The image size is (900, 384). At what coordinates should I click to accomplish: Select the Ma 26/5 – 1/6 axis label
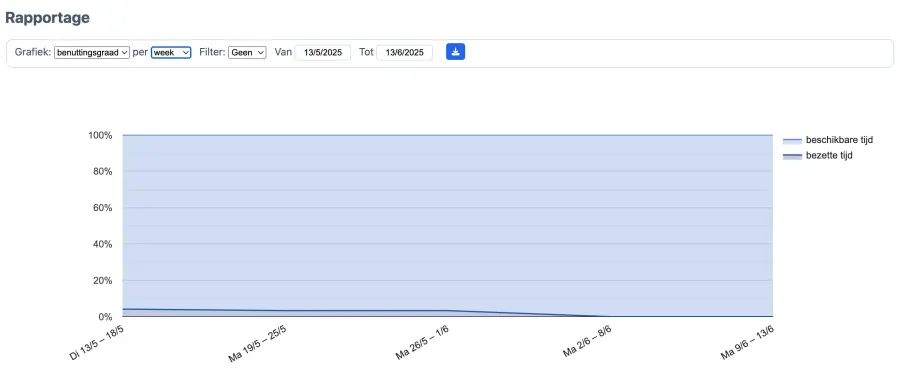pos(422,343)
